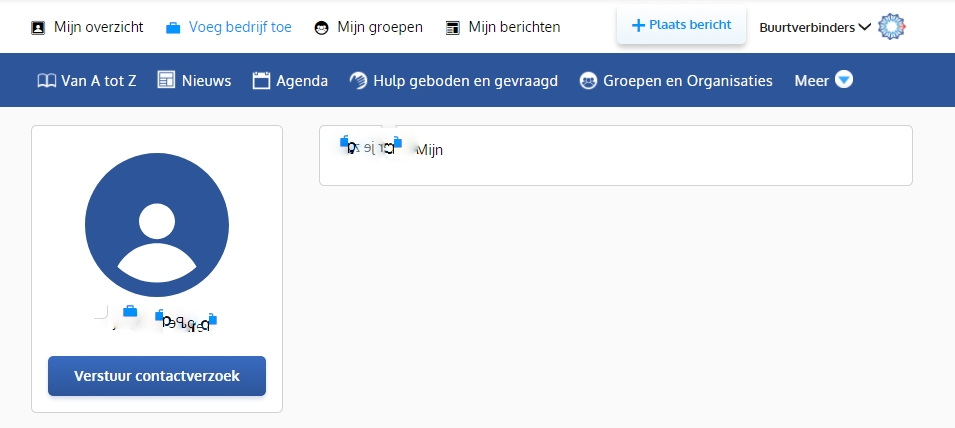Image resolution: width=955 pixels, height=428 pixels.
Task: Click the Hulp geboden en gevraagd hand icon
Action: 358,80
